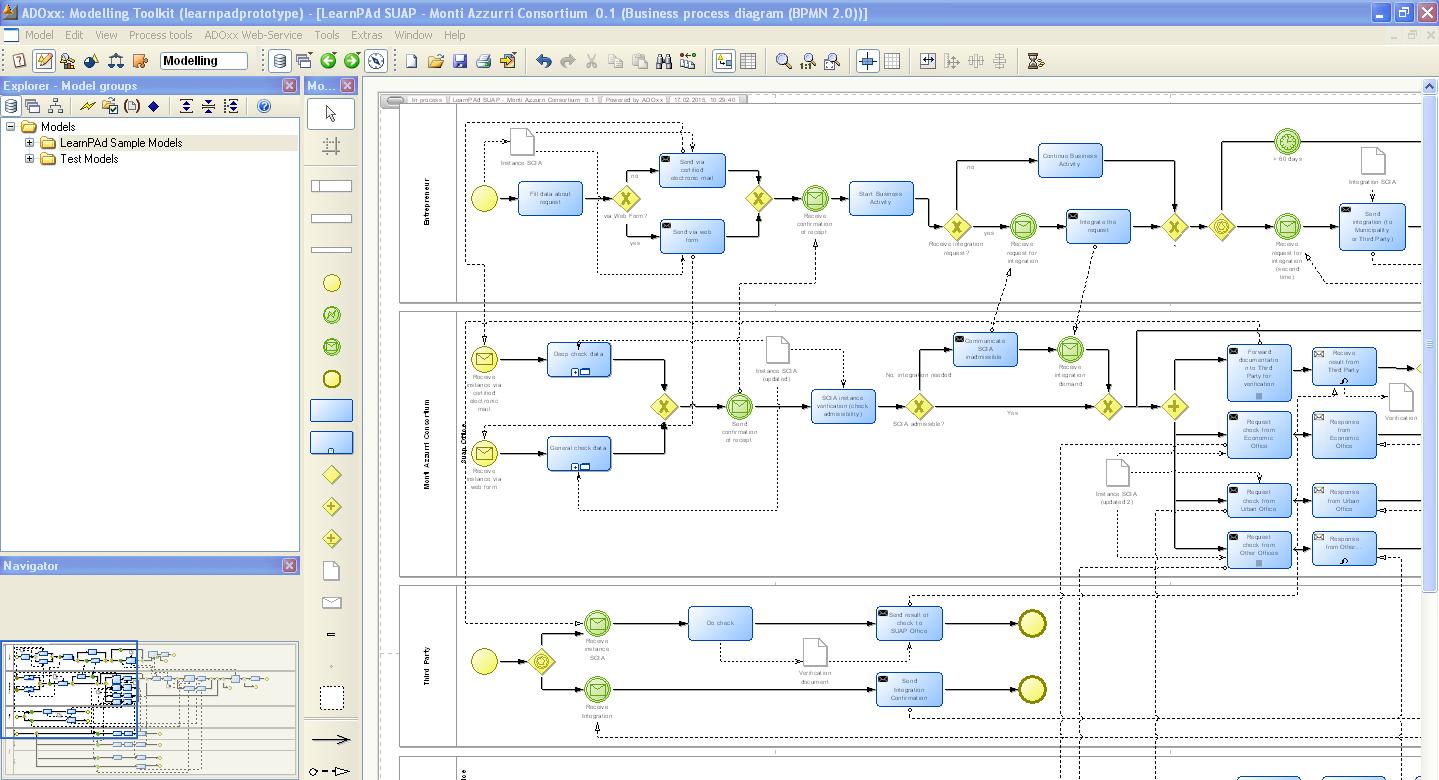This screenshot has width=1439, height=780.
Task: Switch to tabular model view
Action: coord(748,61)
